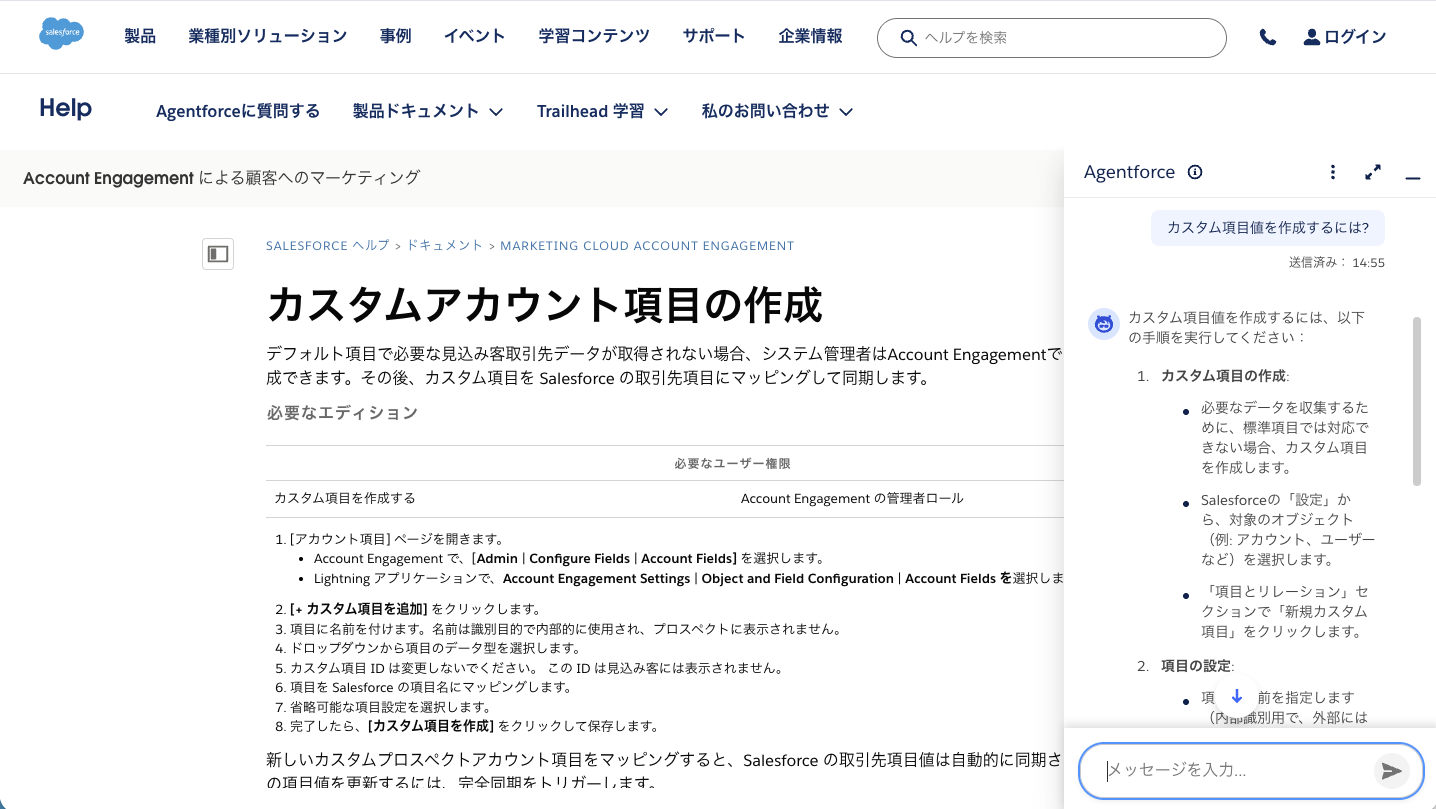1436x809 pixels.
Task: Open 業種別ソリューション menu
Action: [268, 36]
